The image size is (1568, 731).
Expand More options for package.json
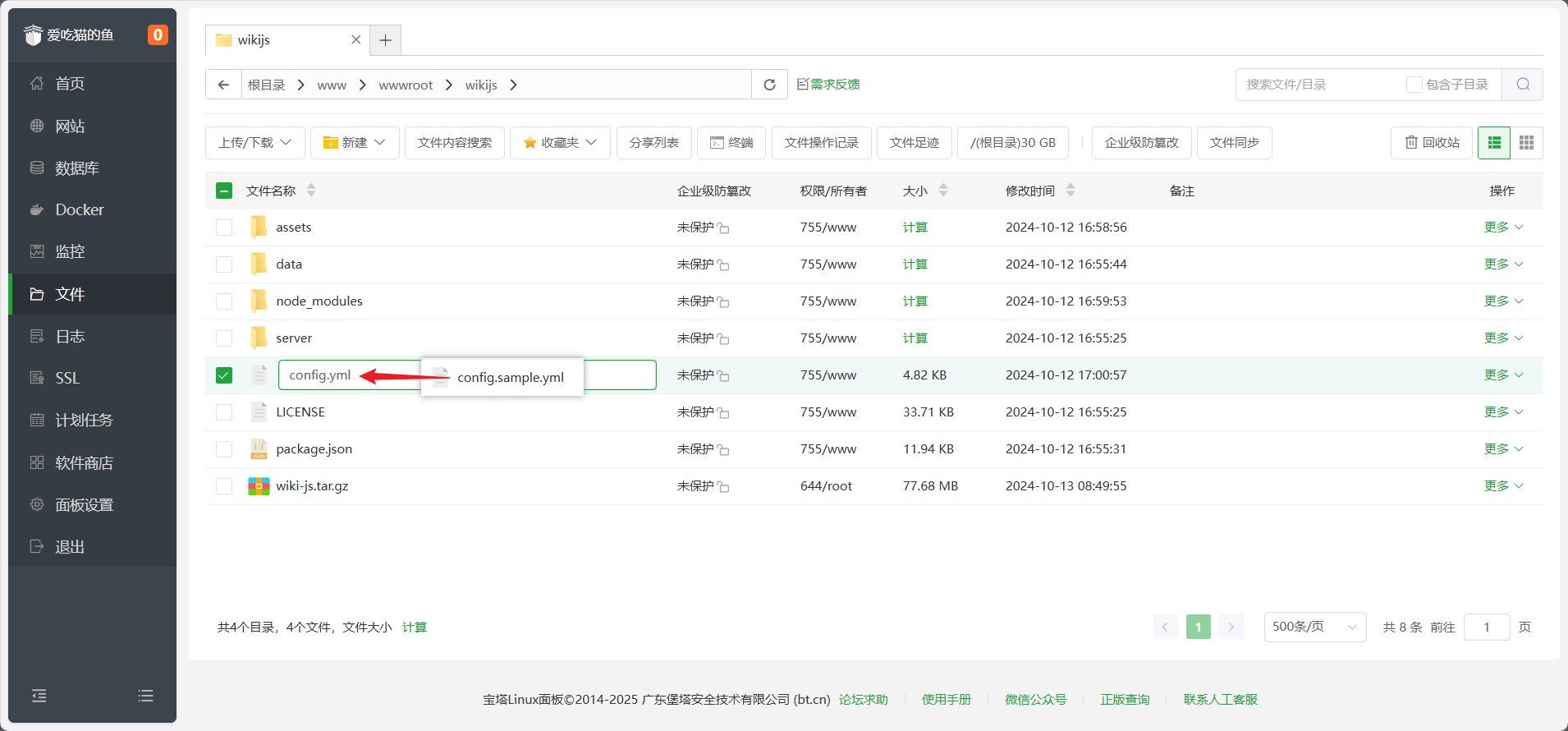pyautogui.click(x=1503, y=449)
